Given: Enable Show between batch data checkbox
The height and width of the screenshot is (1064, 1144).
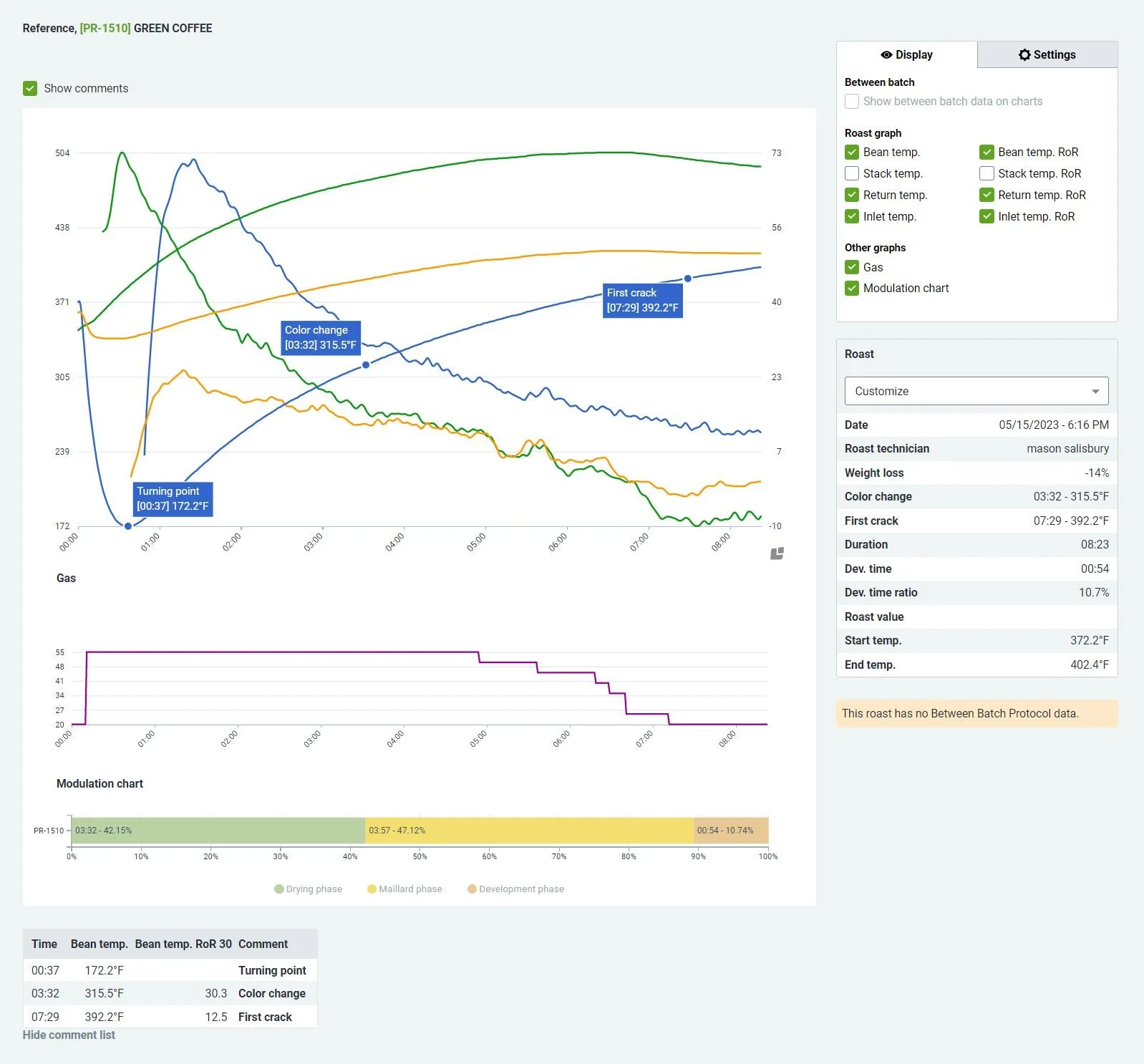Looking at the screenshot, I should [x=852, y=102].
